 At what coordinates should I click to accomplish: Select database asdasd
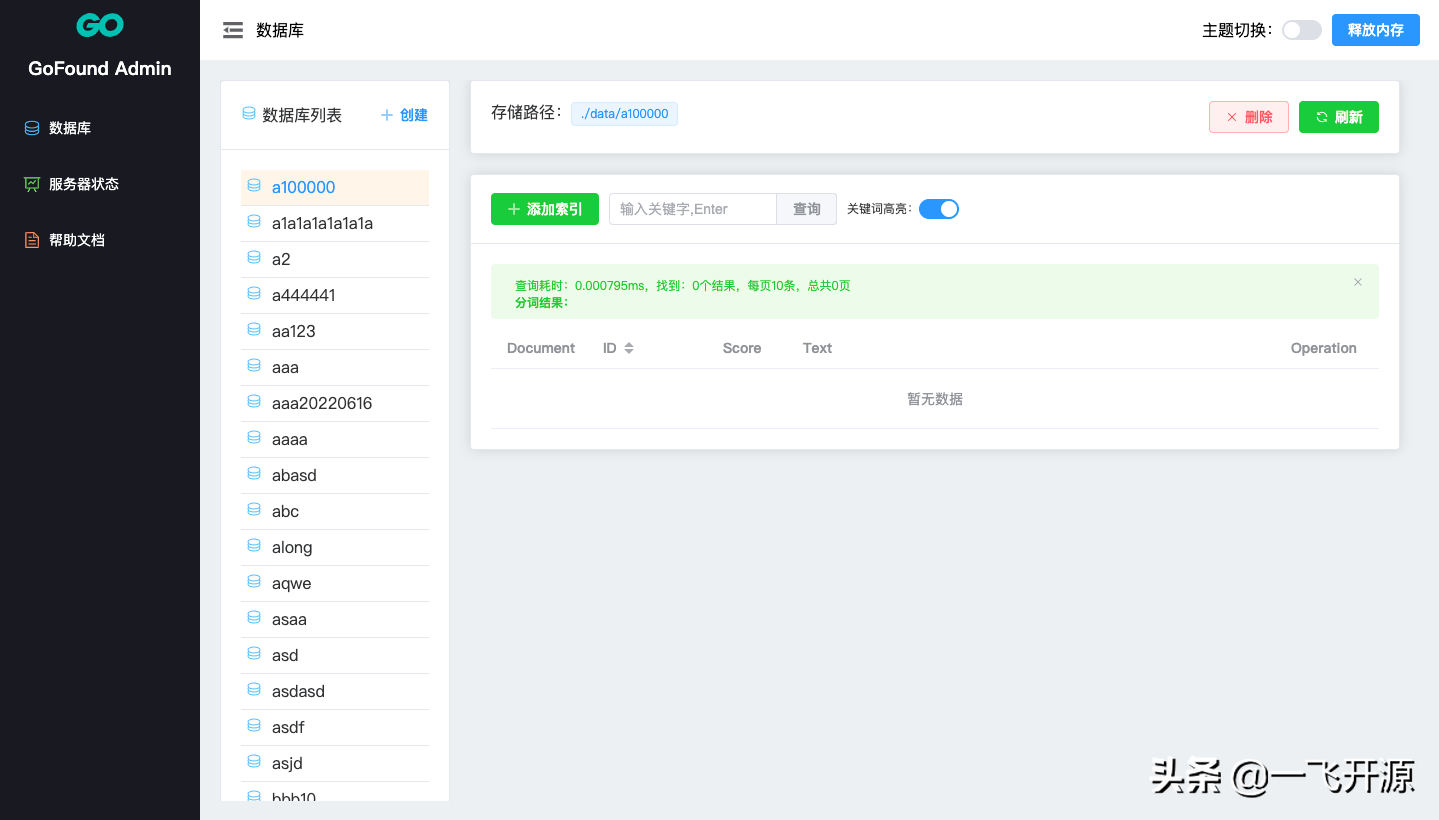coord(335,691)
